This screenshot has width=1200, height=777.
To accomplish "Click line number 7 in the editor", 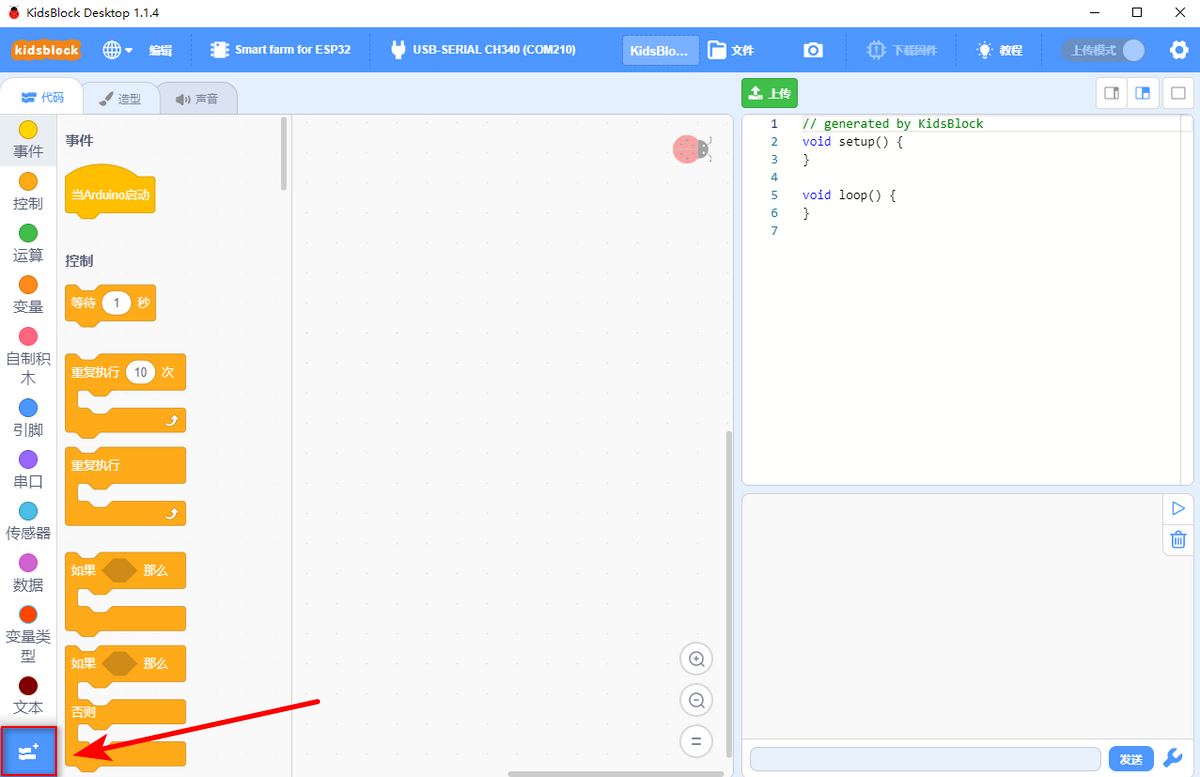I will coord(774,231).
